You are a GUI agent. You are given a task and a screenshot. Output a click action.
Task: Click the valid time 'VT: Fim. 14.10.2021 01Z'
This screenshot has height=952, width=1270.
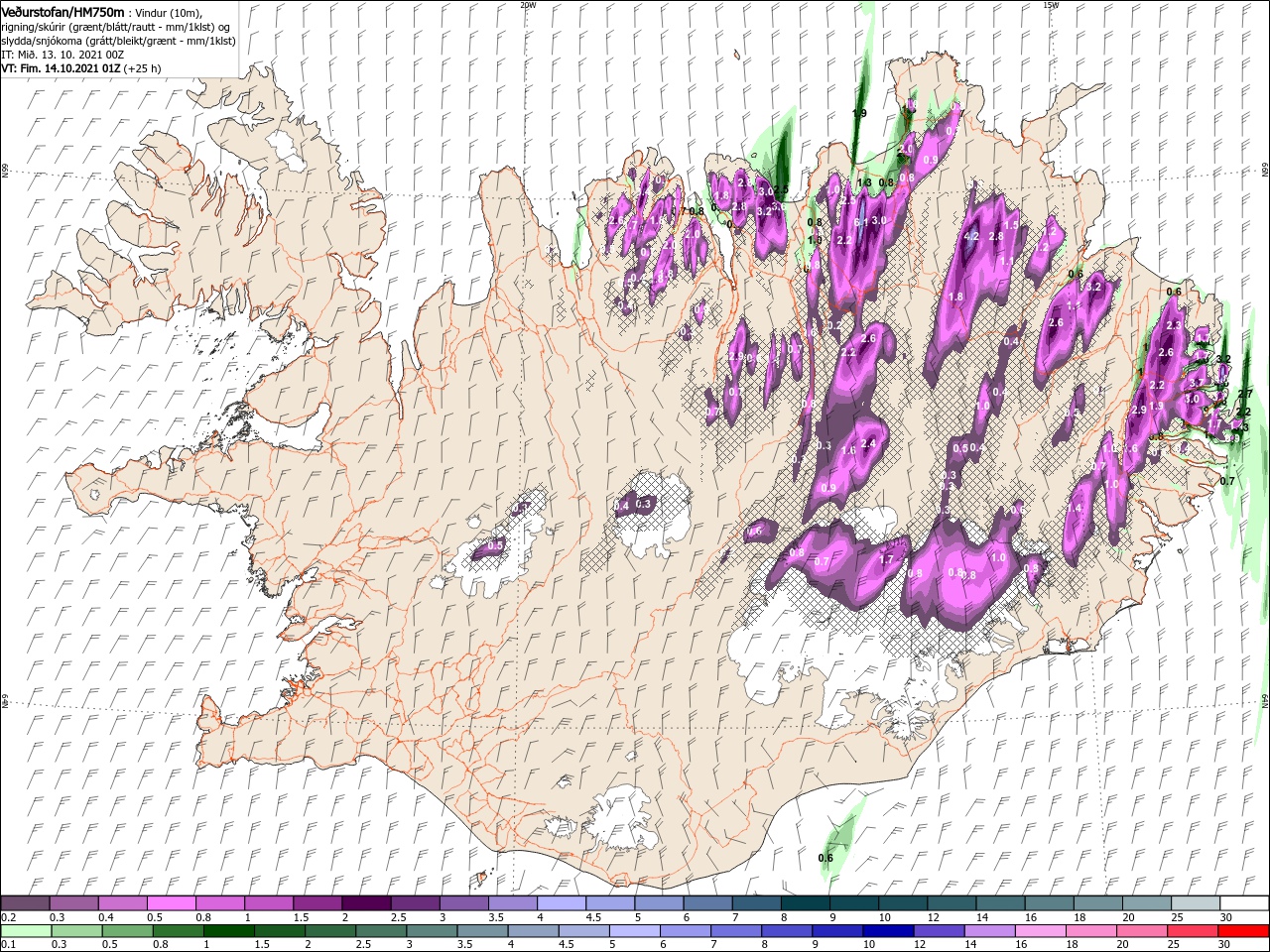click(x=62, y=68)
